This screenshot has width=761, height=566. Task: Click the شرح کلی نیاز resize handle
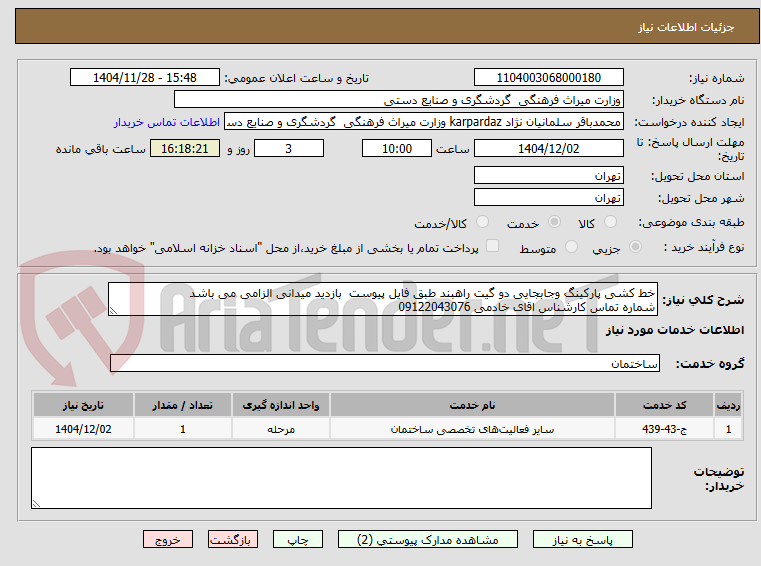(x=113, y=311)
